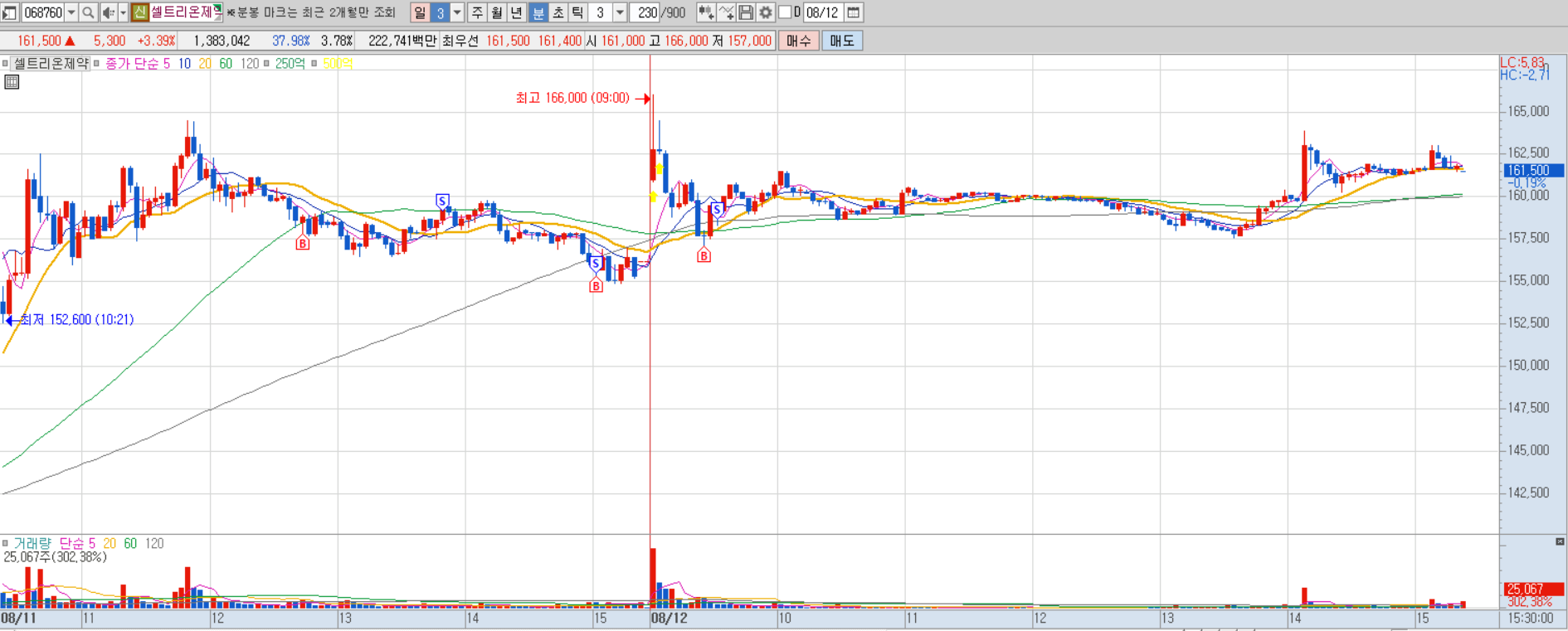Click the 종가 단순 moving average label
Image resolution: width=1568 pixels, height=631 pixels.
pos(131,63)
